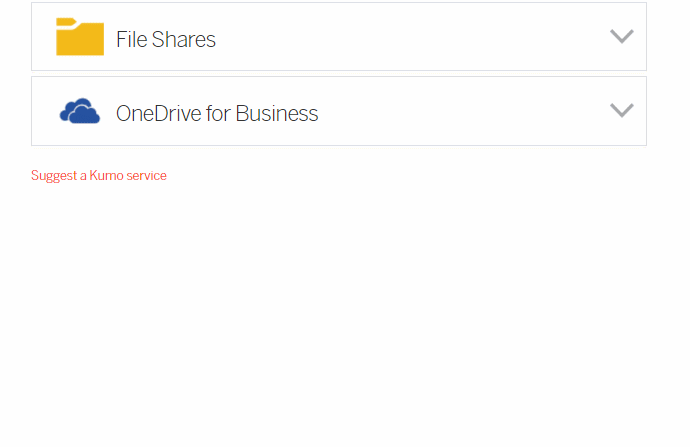The height and width of the screenshot is (447, 690).
Task: Click the down arrow in File Shares row
Action: click(x=622, y=37)
